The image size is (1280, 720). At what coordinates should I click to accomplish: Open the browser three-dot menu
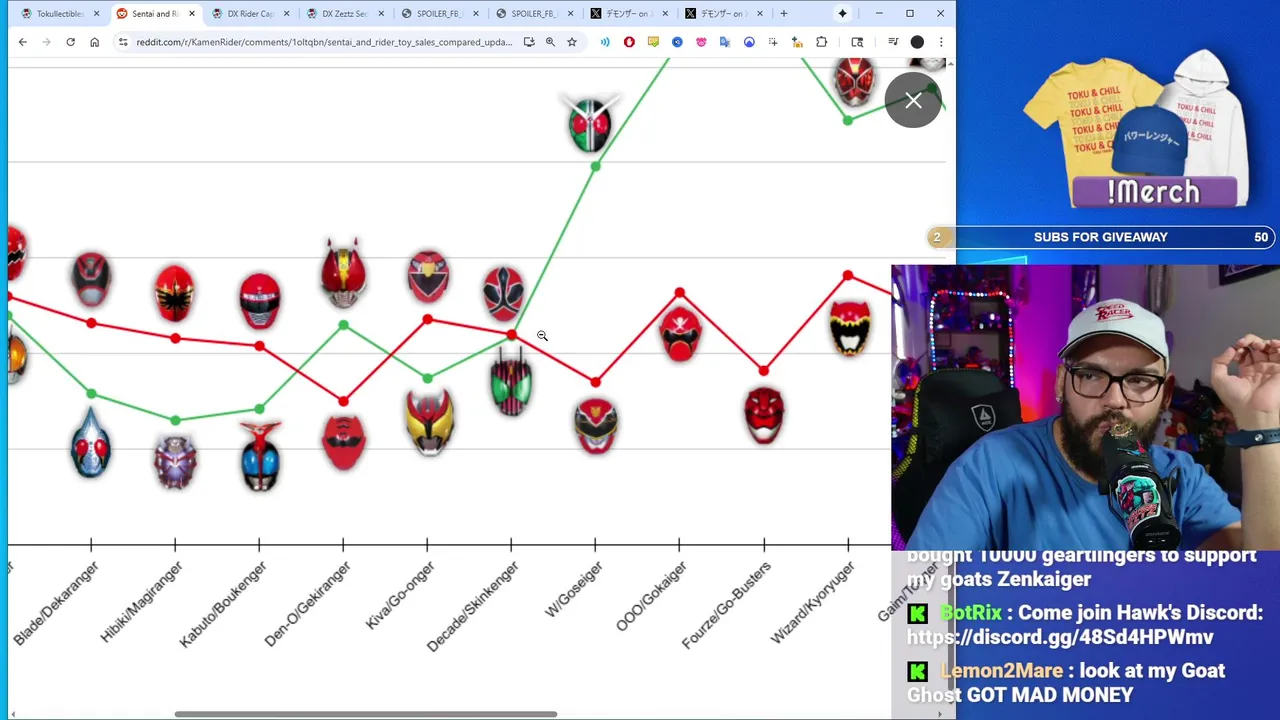[x=941, y=42]
